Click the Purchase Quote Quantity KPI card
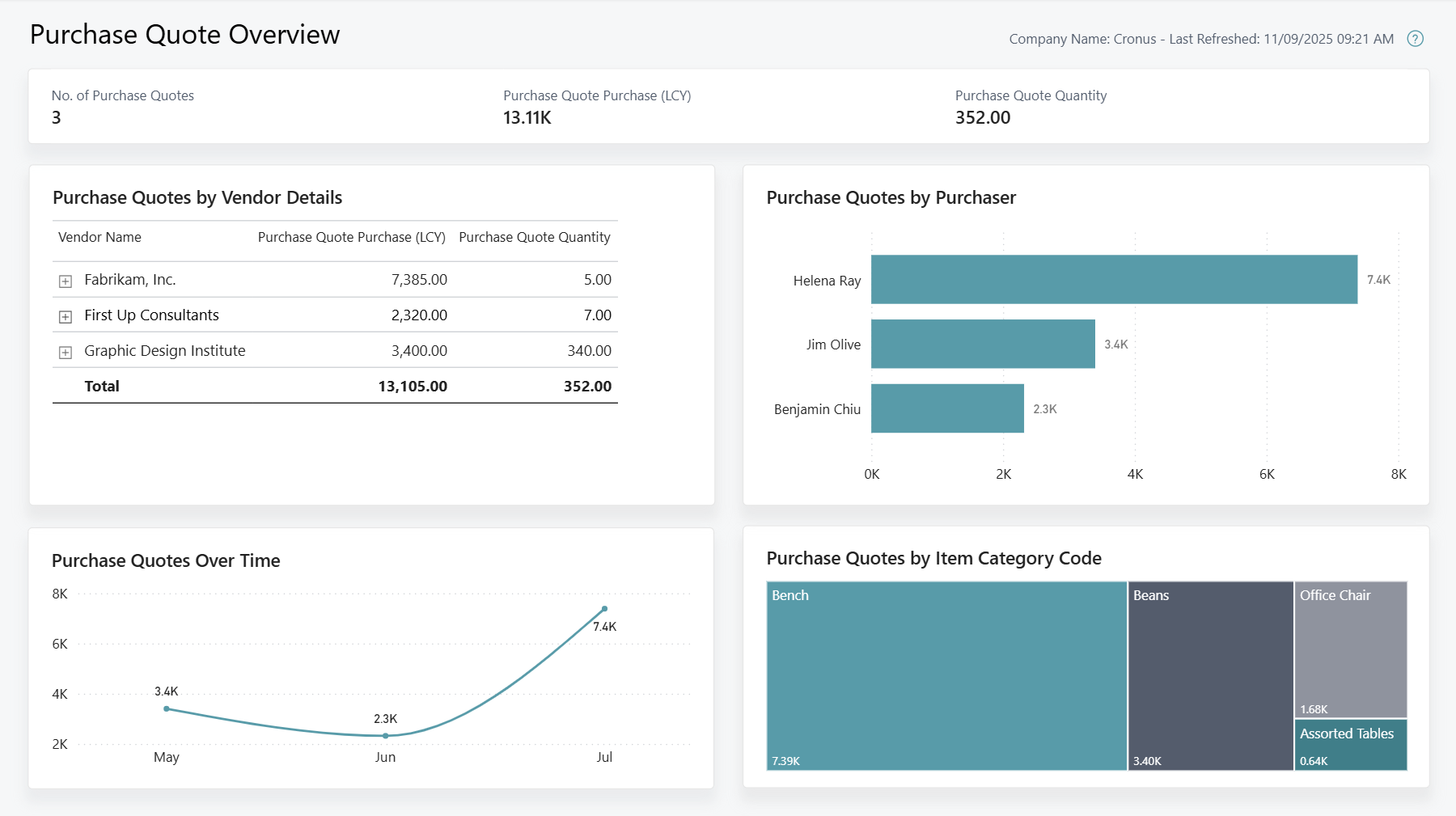 click(1031, 108)
